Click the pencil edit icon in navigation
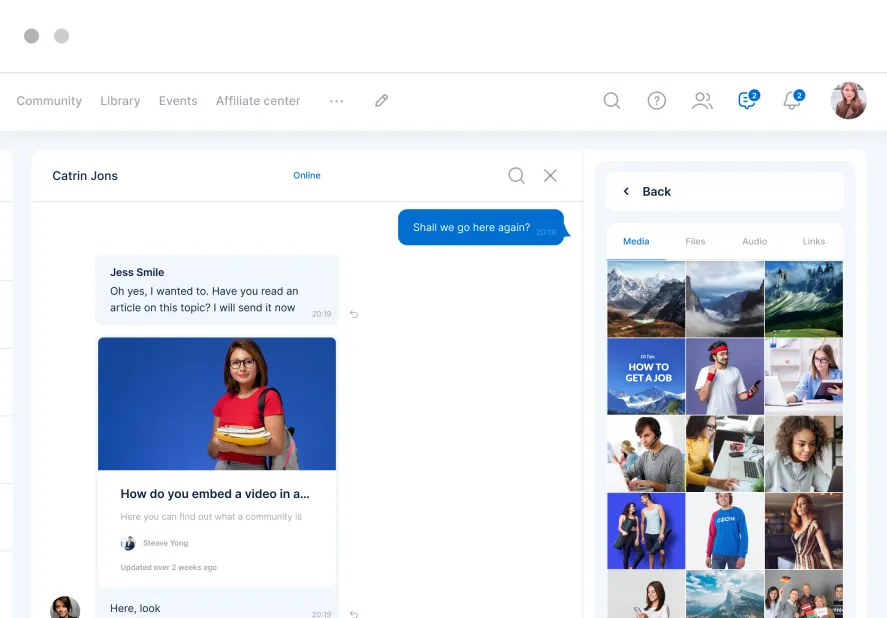 [x=381, y=101]
